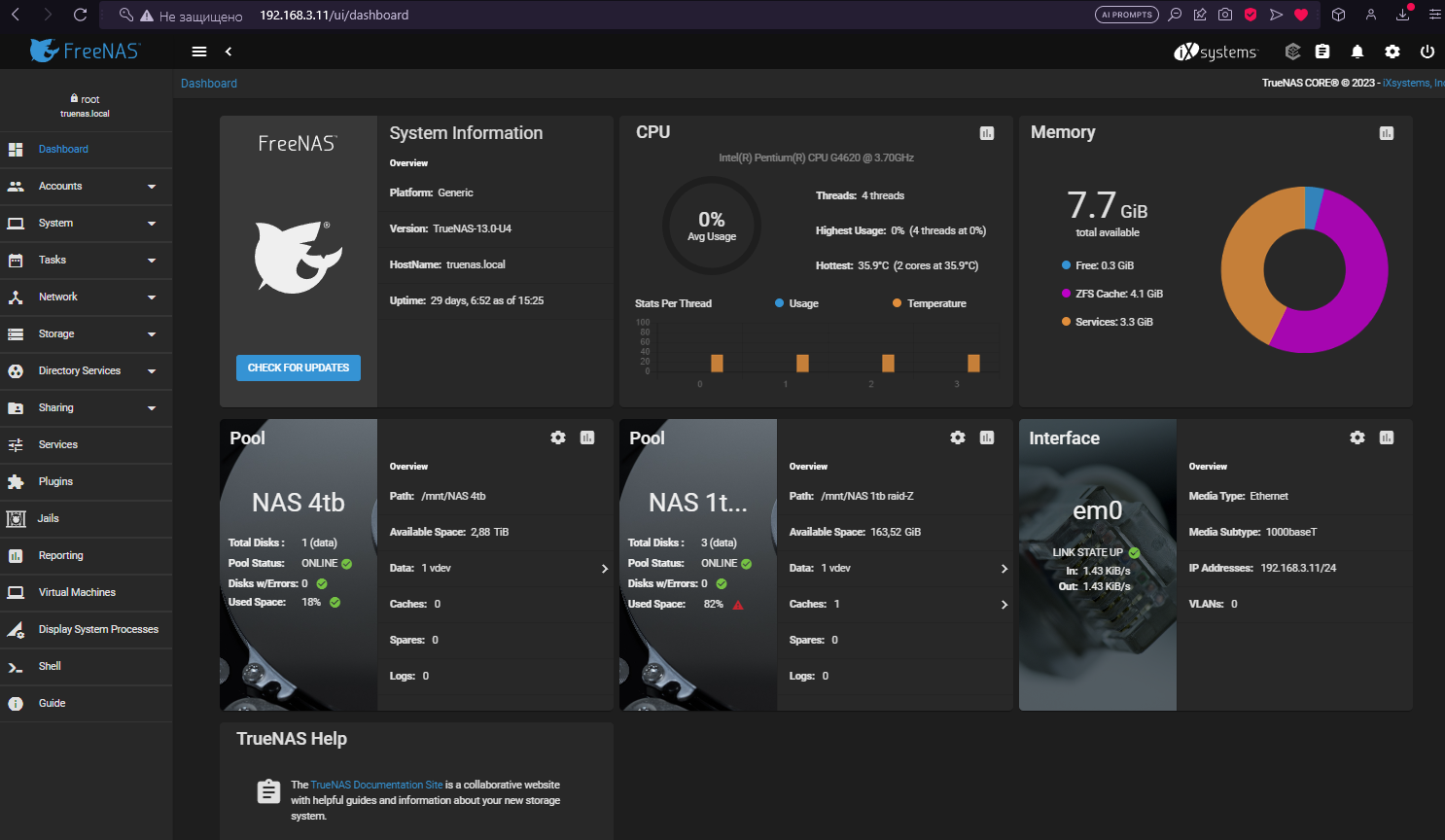Expand Data vdev row in NAS 1tb pool
The width and height of the screenshot is (1445, 840).
point(1004,569)
